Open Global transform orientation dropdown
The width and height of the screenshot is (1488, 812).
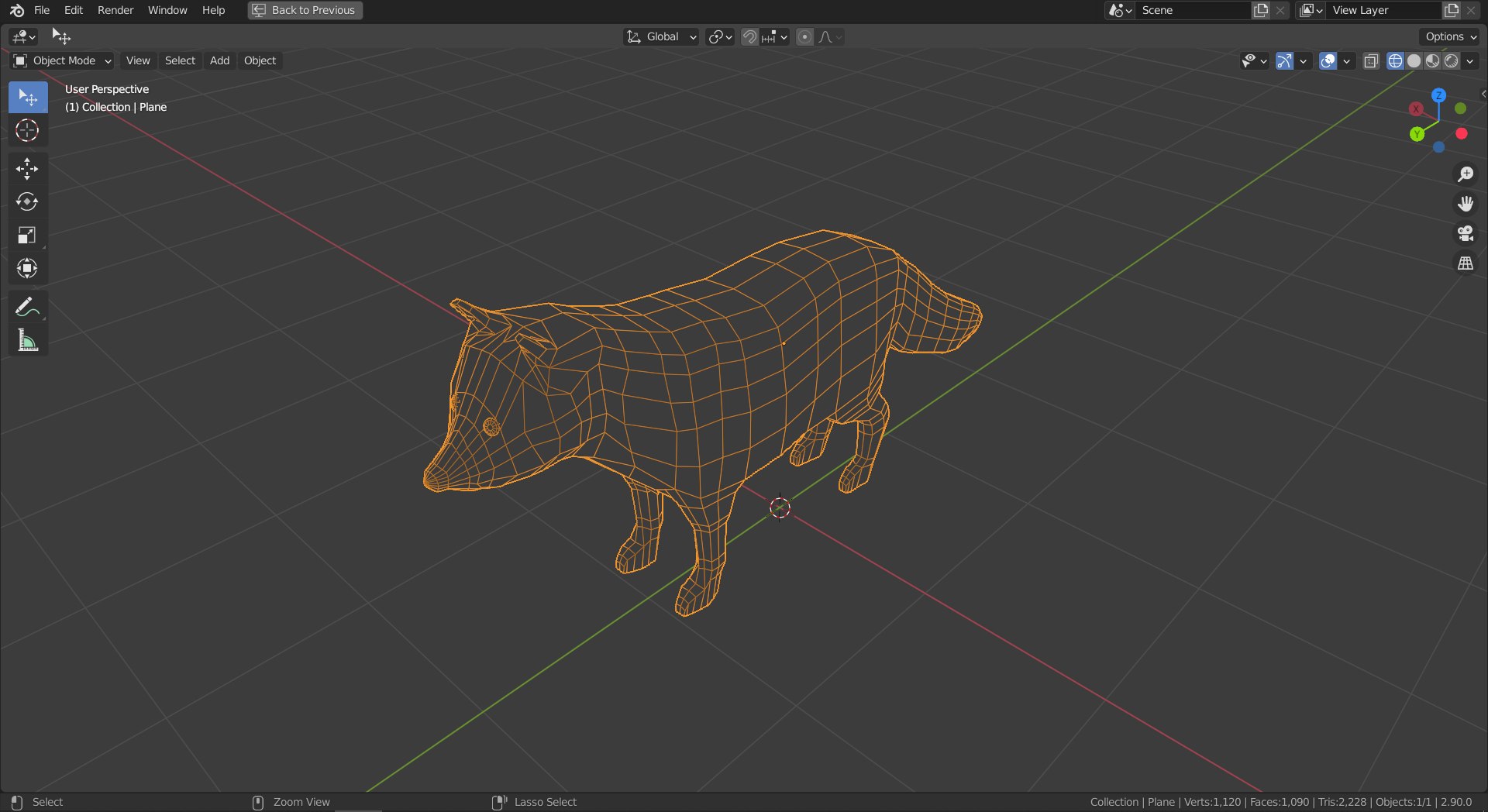tap(661, 36)
